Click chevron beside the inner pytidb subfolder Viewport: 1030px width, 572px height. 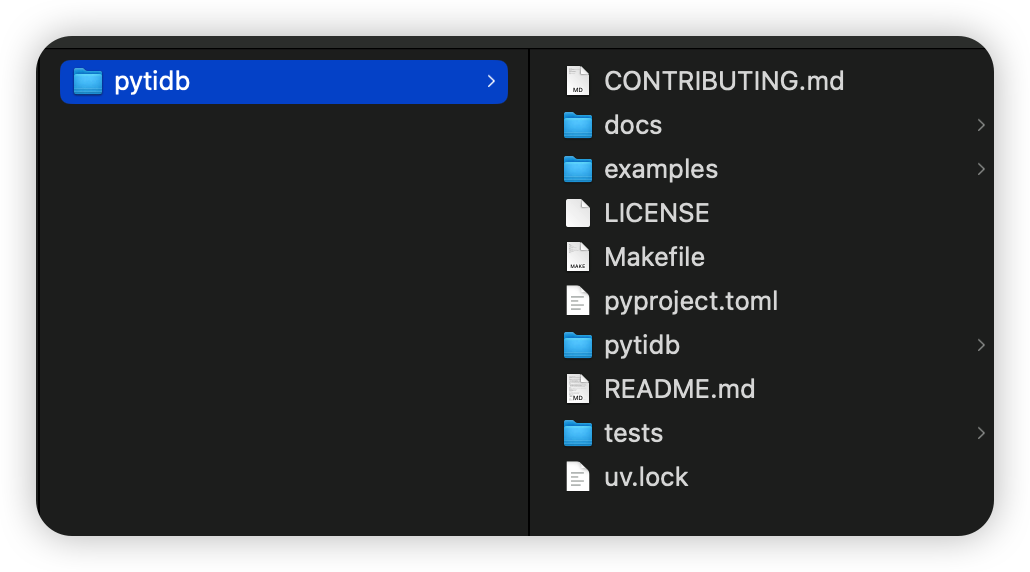(x=981, y=345)
